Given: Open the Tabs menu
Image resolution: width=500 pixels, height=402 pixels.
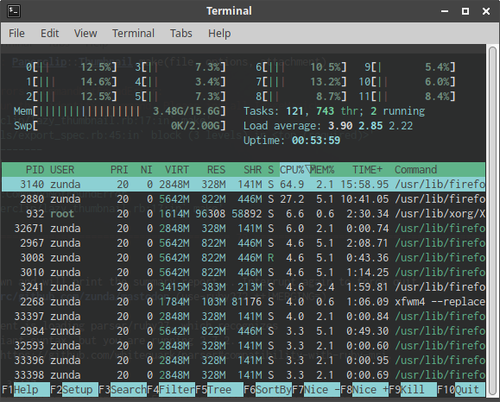Looking at the screenshot, I should pos(181,33).
